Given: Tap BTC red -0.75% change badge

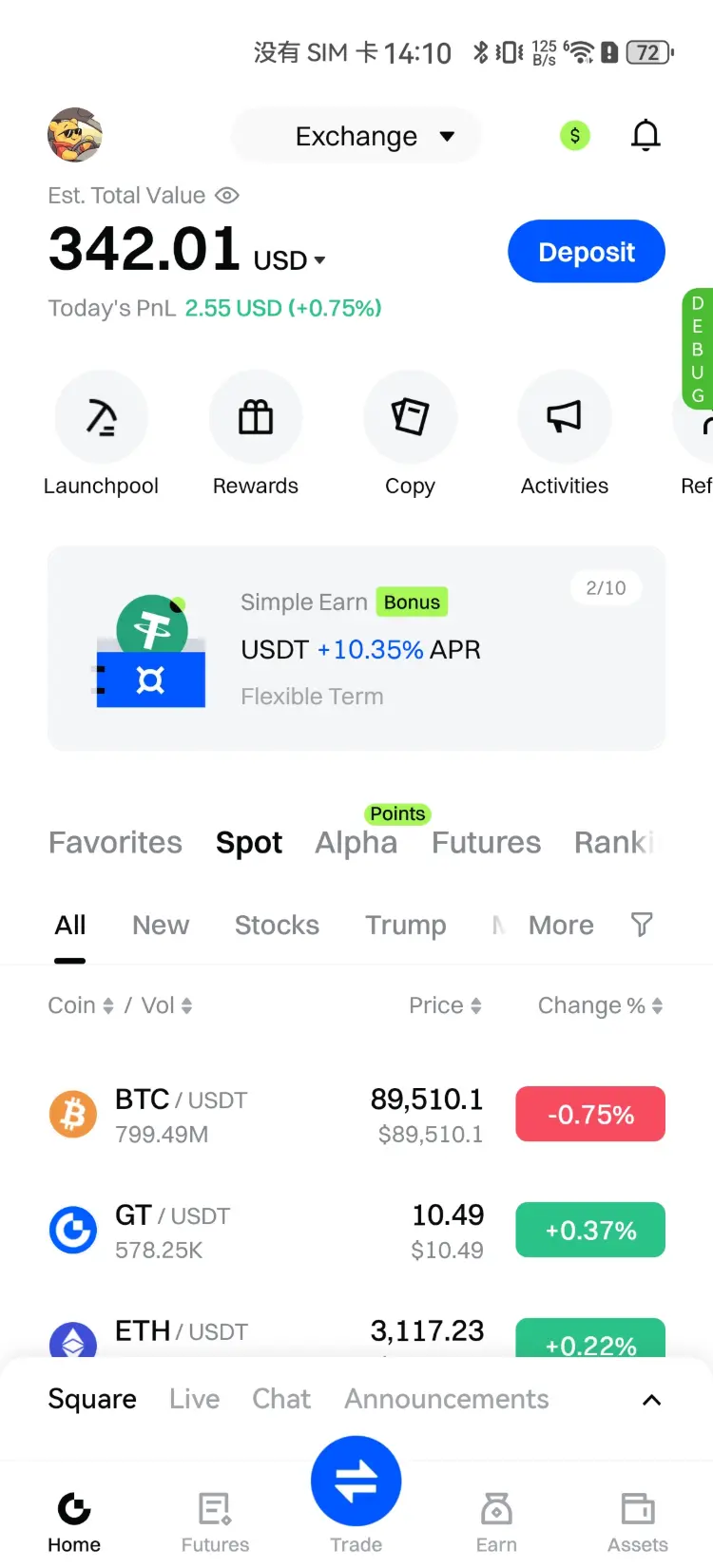Looking at the screenshot, I should [590, 1114].
